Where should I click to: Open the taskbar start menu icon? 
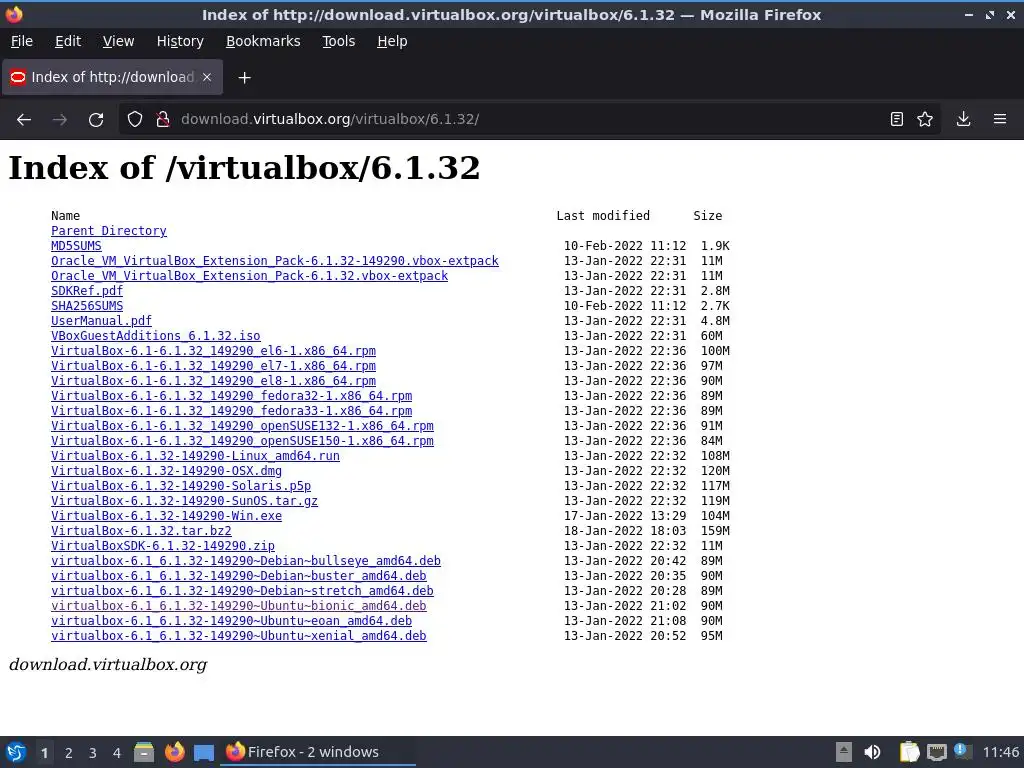coord(16,752)
